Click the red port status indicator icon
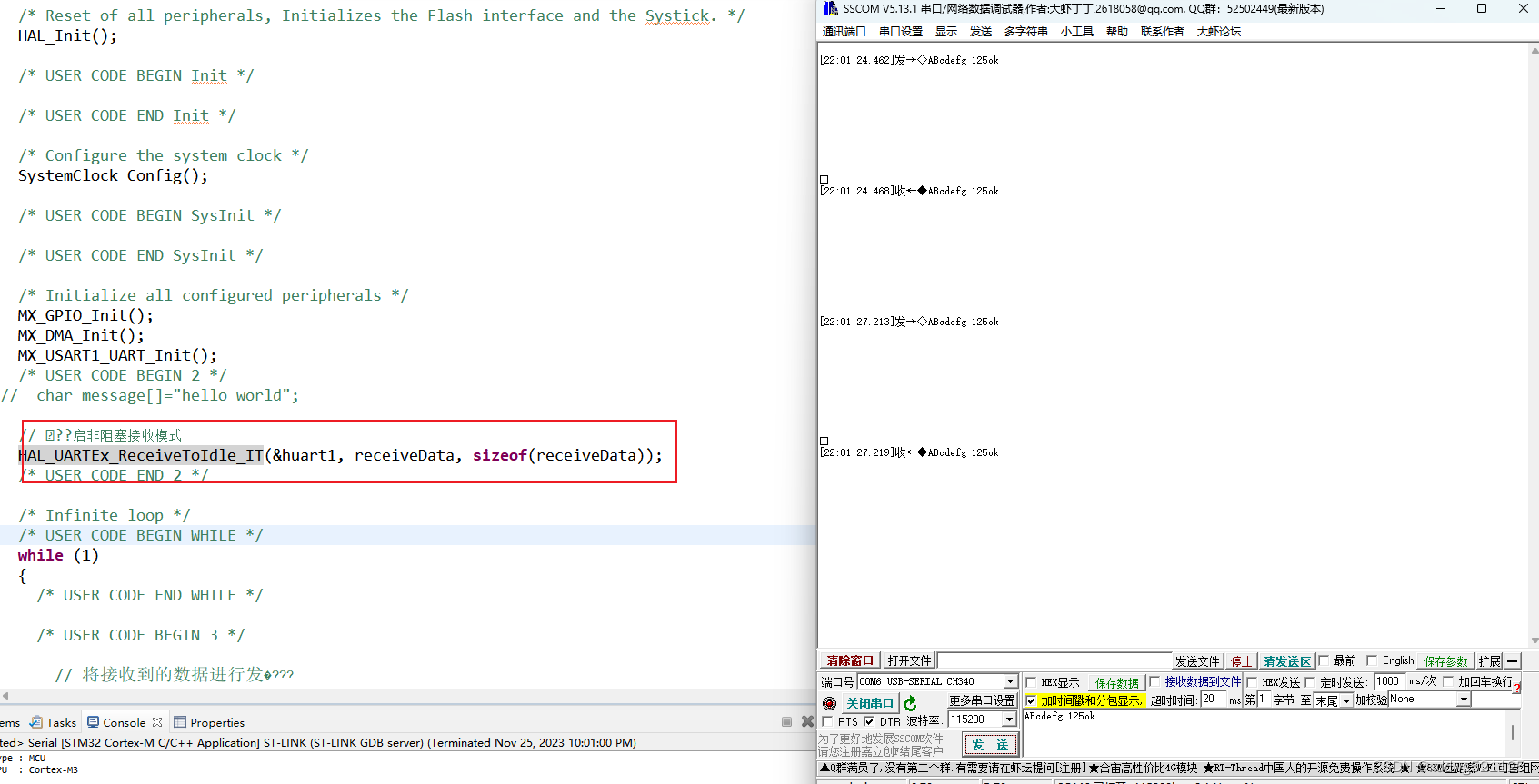Viewport: 1539px width, 784px height. pos(829,703)
